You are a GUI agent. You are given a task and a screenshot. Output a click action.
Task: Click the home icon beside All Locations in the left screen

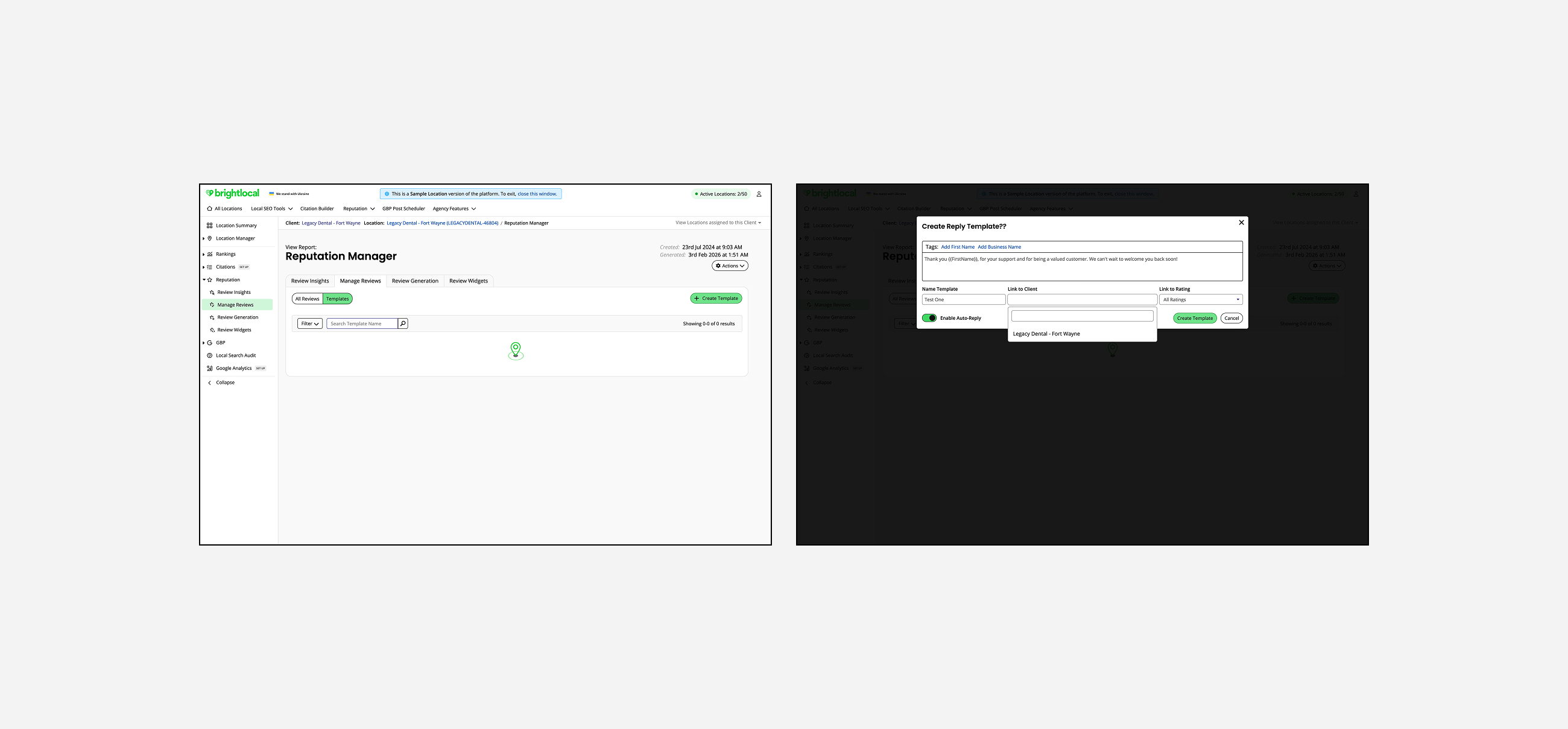(209, 208)
